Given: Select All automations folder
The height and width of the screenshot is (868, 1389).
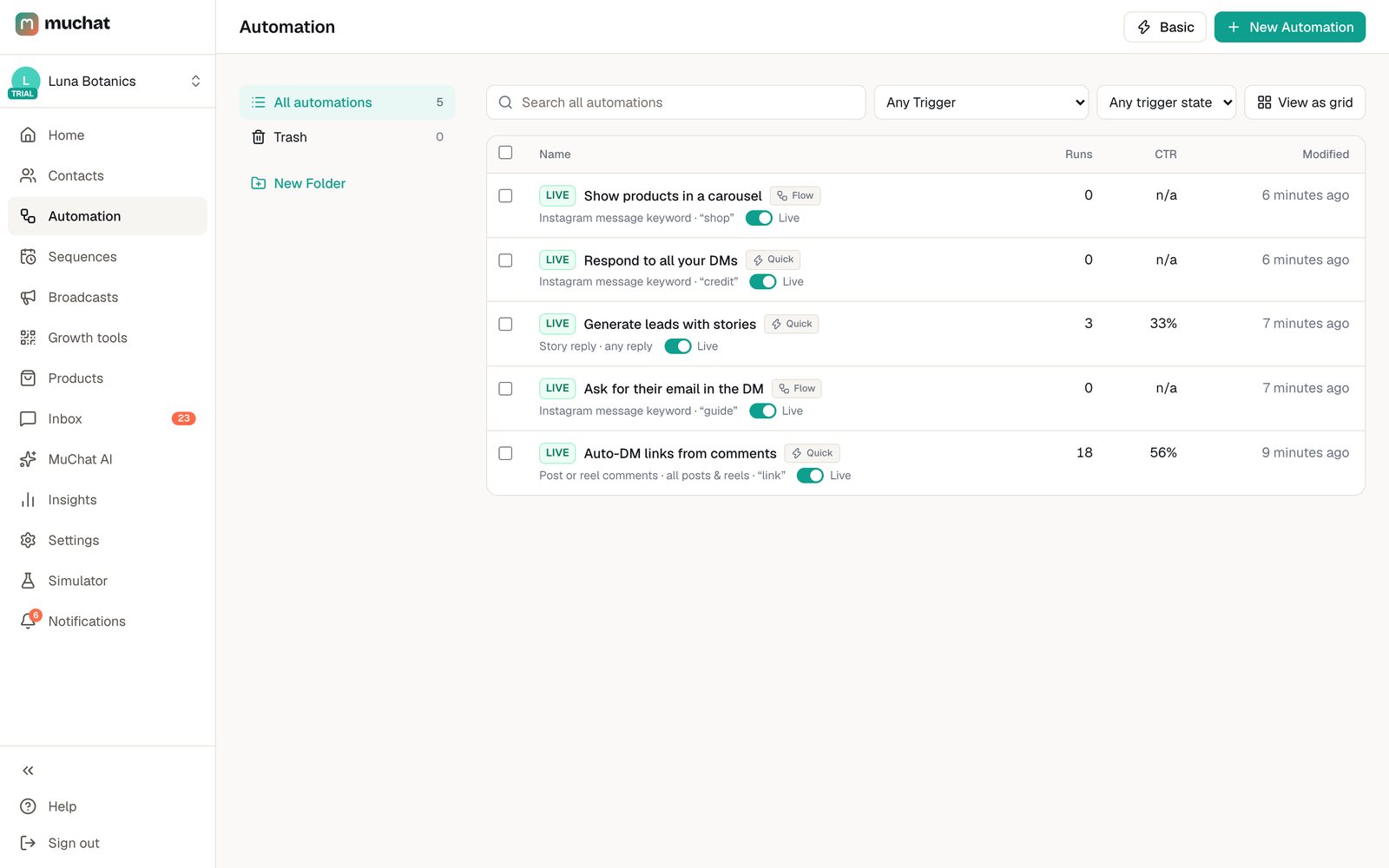Looking at the screenshot, I should (x=347, y=102).
